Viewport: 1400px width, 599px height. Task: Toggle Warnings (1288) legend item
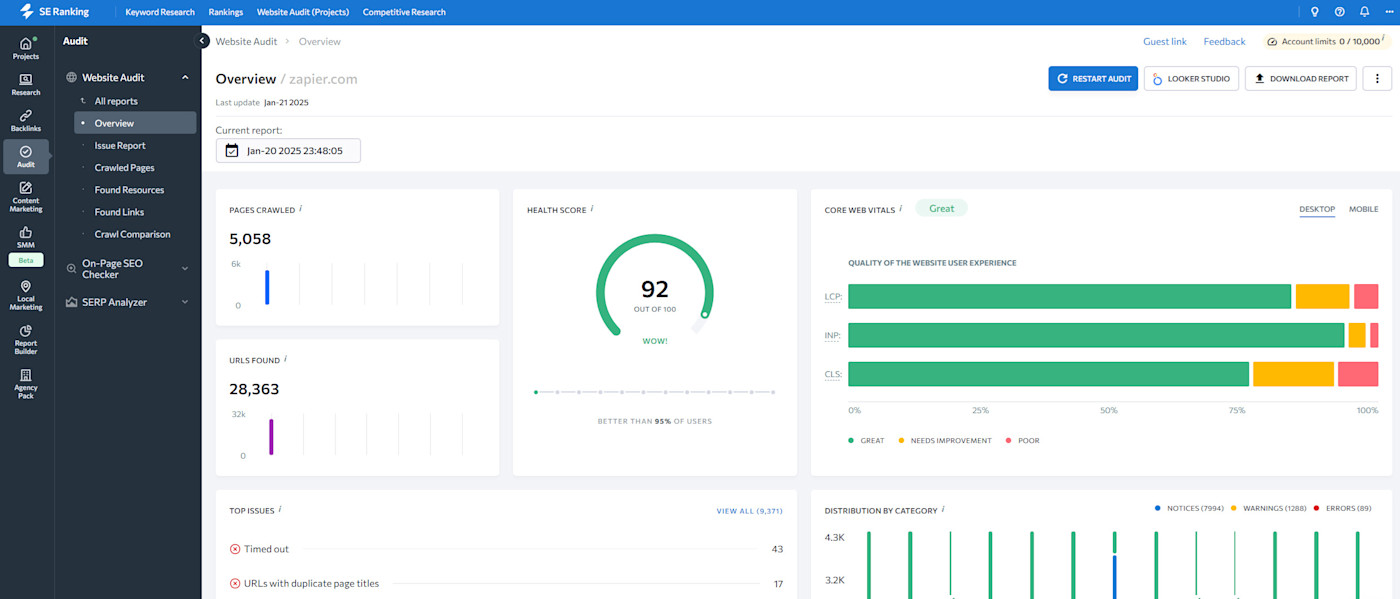tap(1268, 509)
